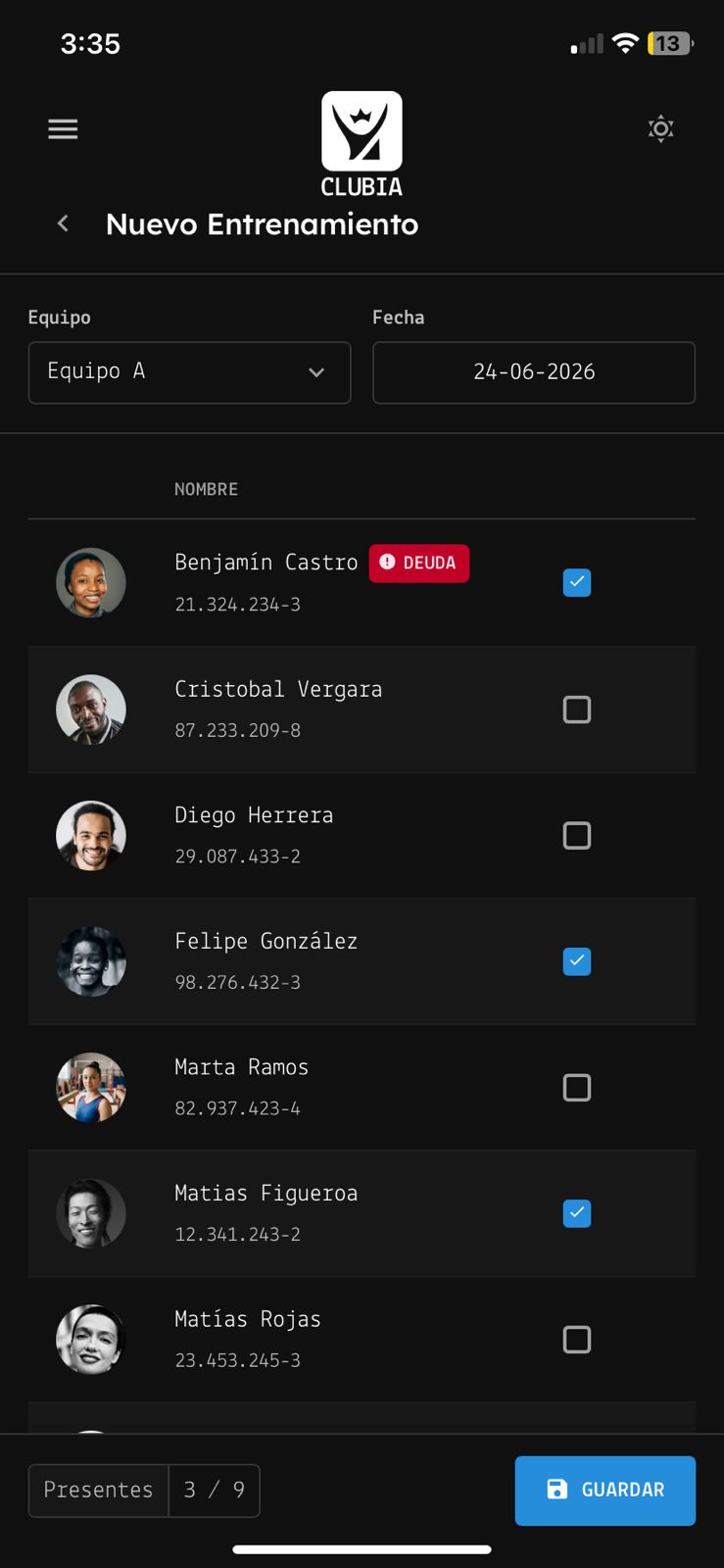Viewport: 724px width, 1568px height.
Task: Expand the Equipo A dropdown
Action: pos(190,372)
